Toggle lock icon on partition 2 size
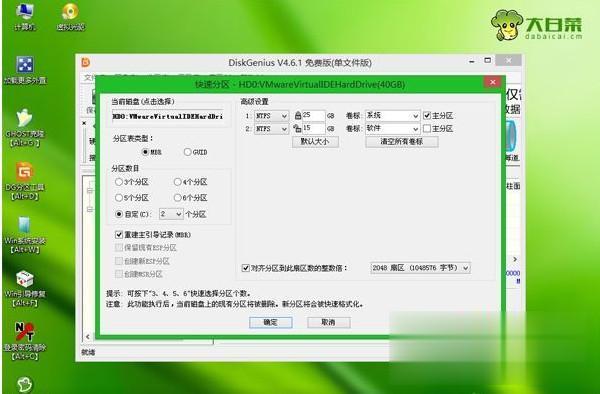This screenshot has height=394, width=600. (x=297, y=129)
